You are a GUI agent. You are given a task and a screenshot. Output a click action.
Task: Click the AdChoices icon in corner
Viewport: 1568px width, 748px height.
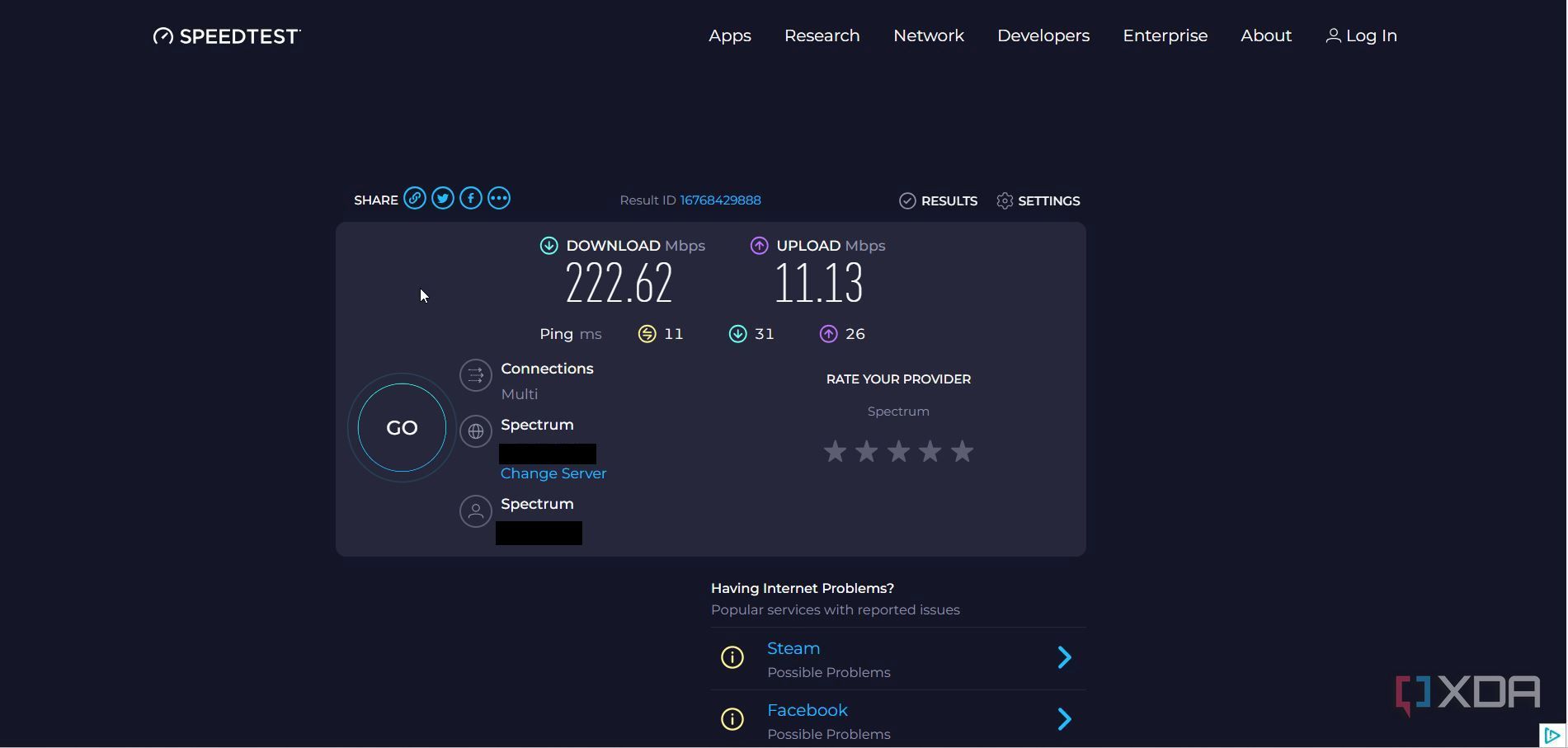1552,735
